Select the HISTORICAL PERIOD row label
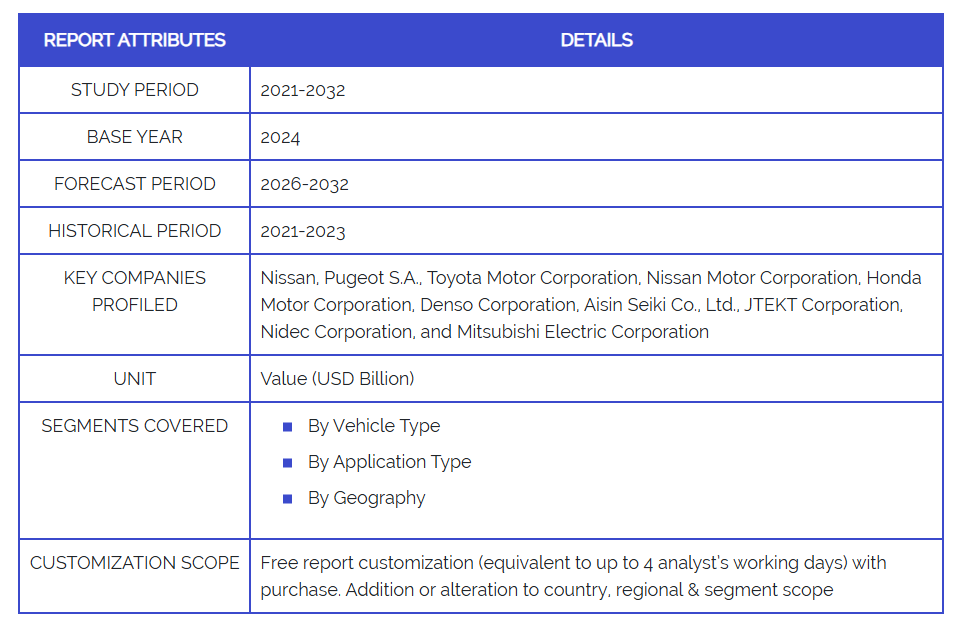 pyautogui.click(x=135, y=231)
